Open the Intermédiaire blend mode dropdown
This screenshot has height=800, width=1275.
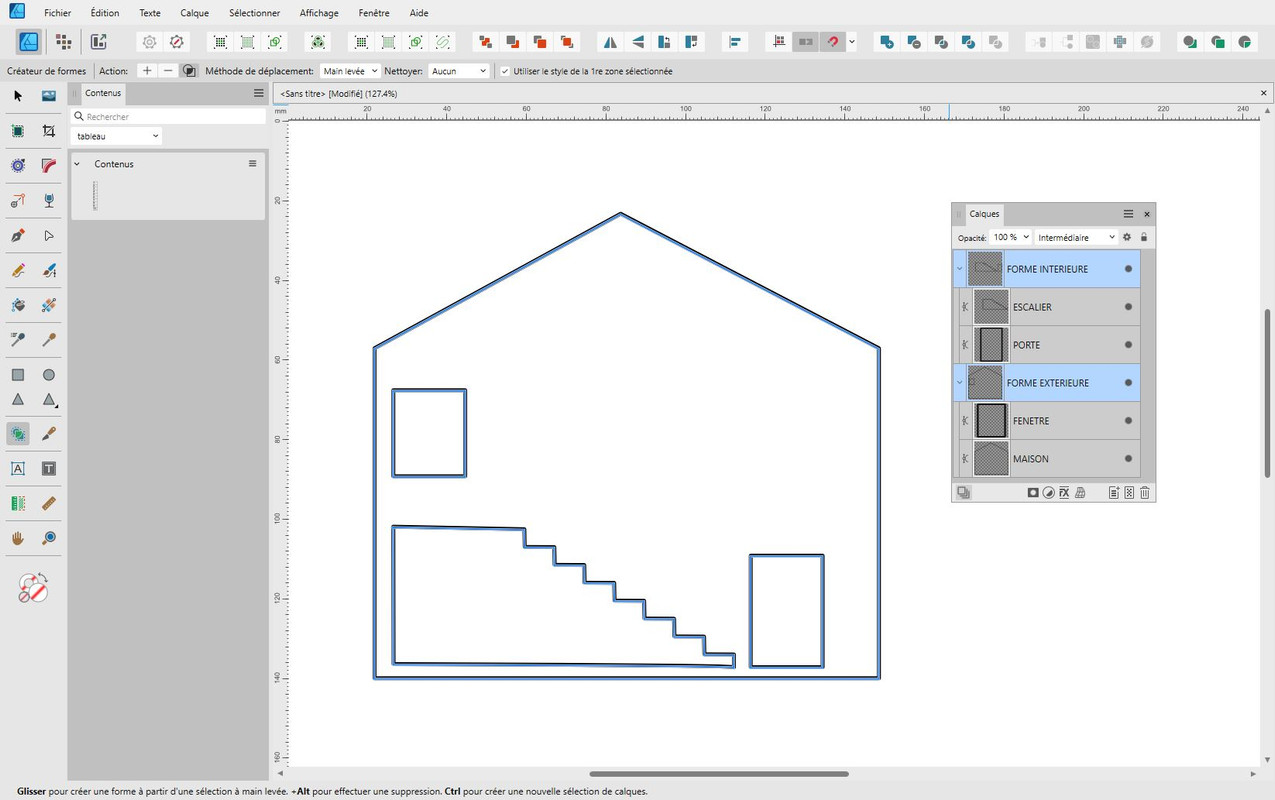[1076, 237]
